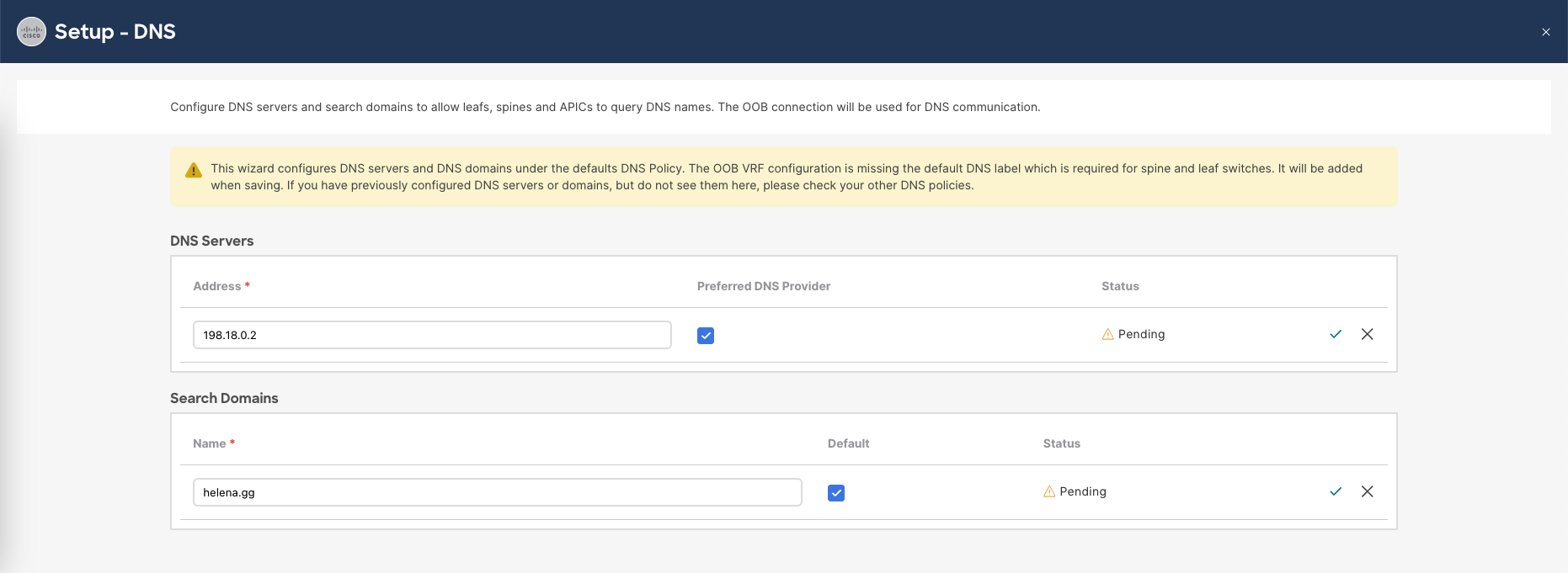1568x573 pixels.
Task: Click the Pending status text for helena.gg
Action: [x=1083, y=491]
